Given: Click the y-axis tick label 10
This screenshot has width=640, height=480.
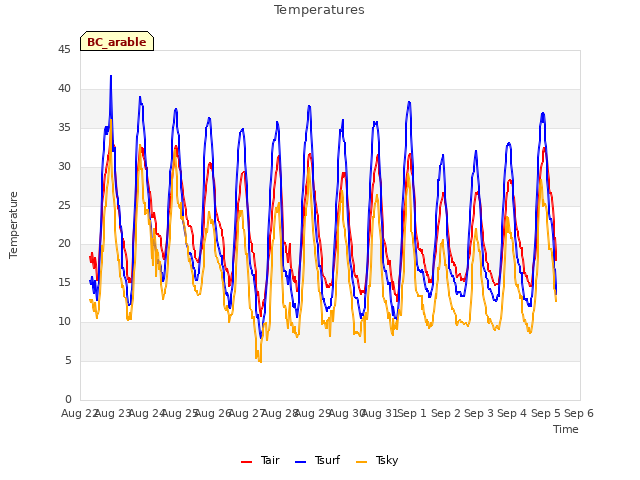Looking at the screenshot, I should tap(64, 322).
